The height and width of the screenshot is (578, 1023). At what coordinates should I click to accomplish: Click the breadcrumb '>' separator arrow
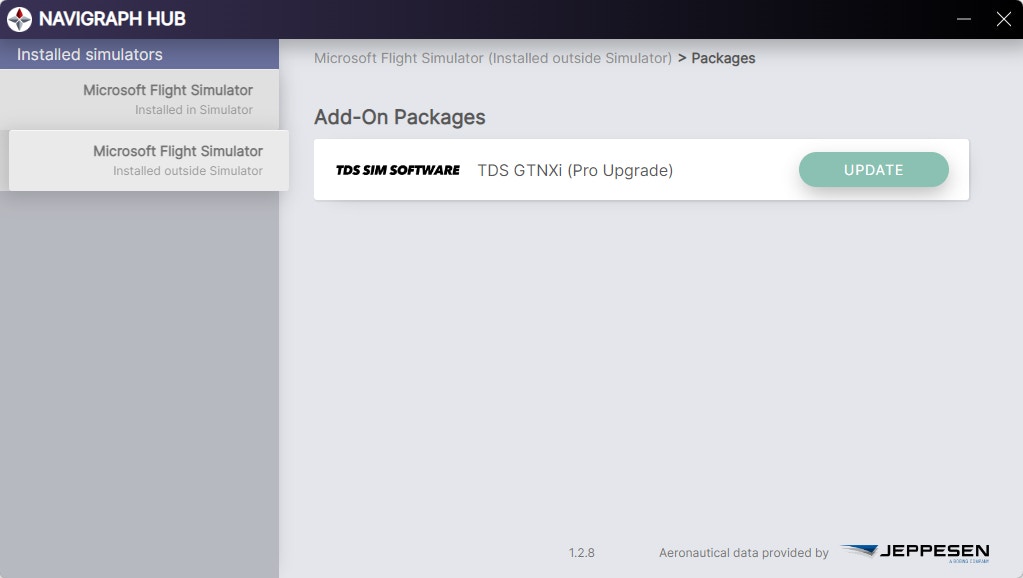pos(682,58)
